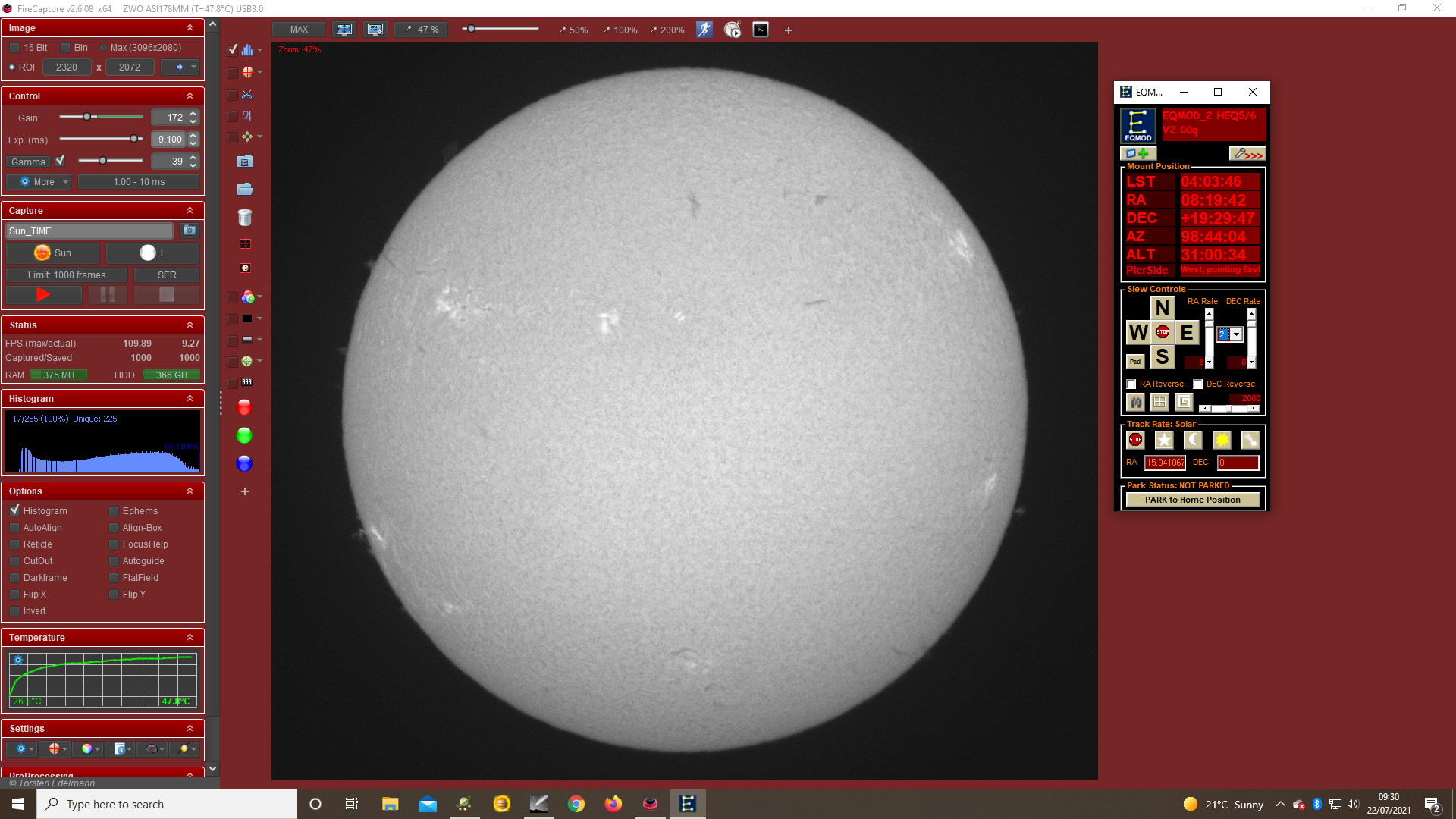This screenshot has width=1456, height=819.
Task: Click the Limit: 1000 frames button
Action: tap(67, 275)
